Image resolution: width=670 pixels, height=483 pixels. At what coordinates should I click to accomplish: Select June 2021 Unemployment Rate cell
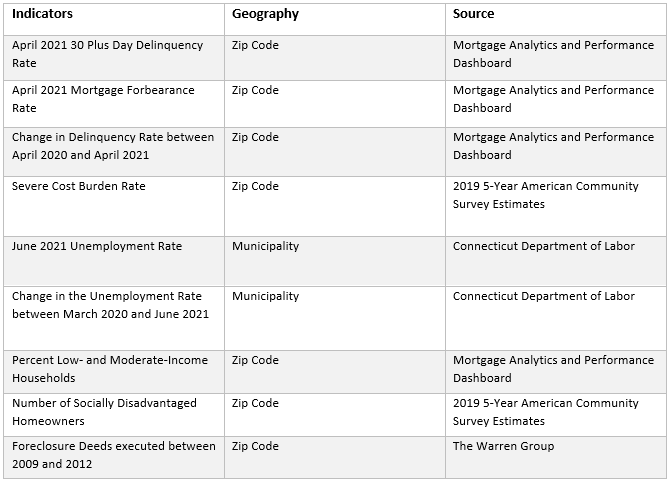click(97, 246)
